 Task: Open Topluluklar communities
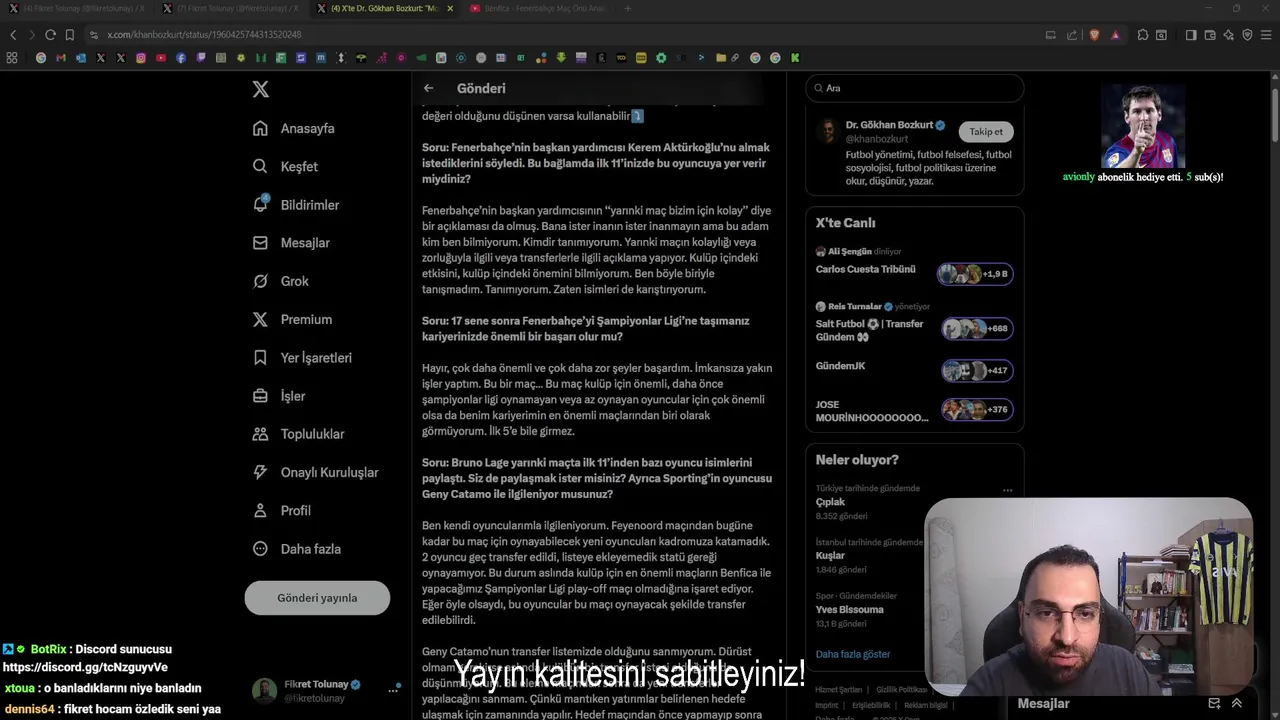pos(298,434)
